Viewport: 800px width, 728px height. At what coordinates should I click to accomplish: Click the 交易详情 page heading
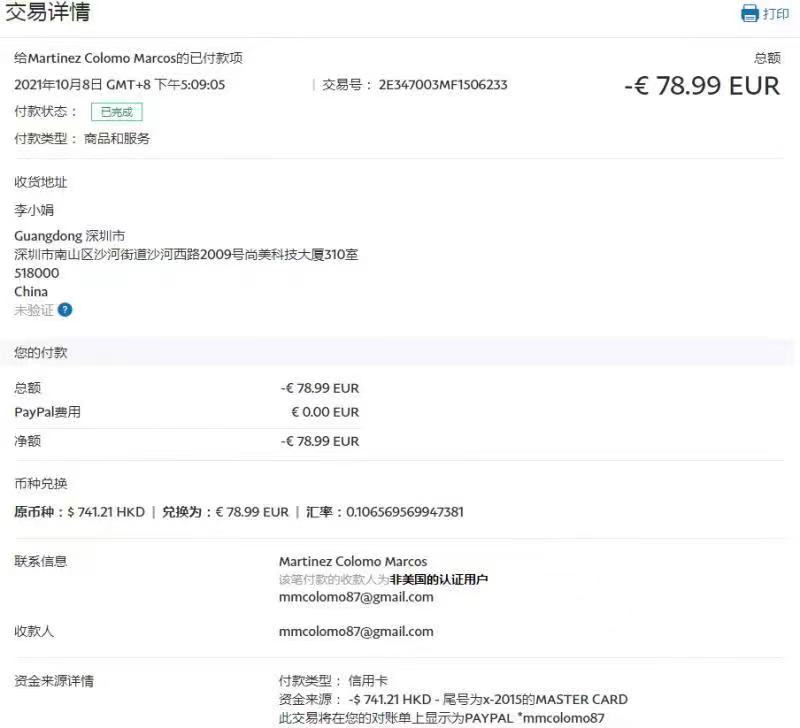47,12
